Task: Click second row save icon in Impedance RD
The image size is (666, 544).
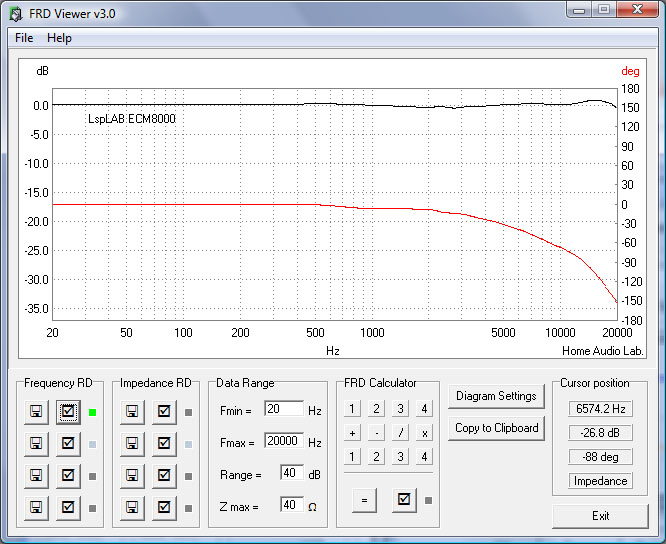Action: tap(132, 443)
